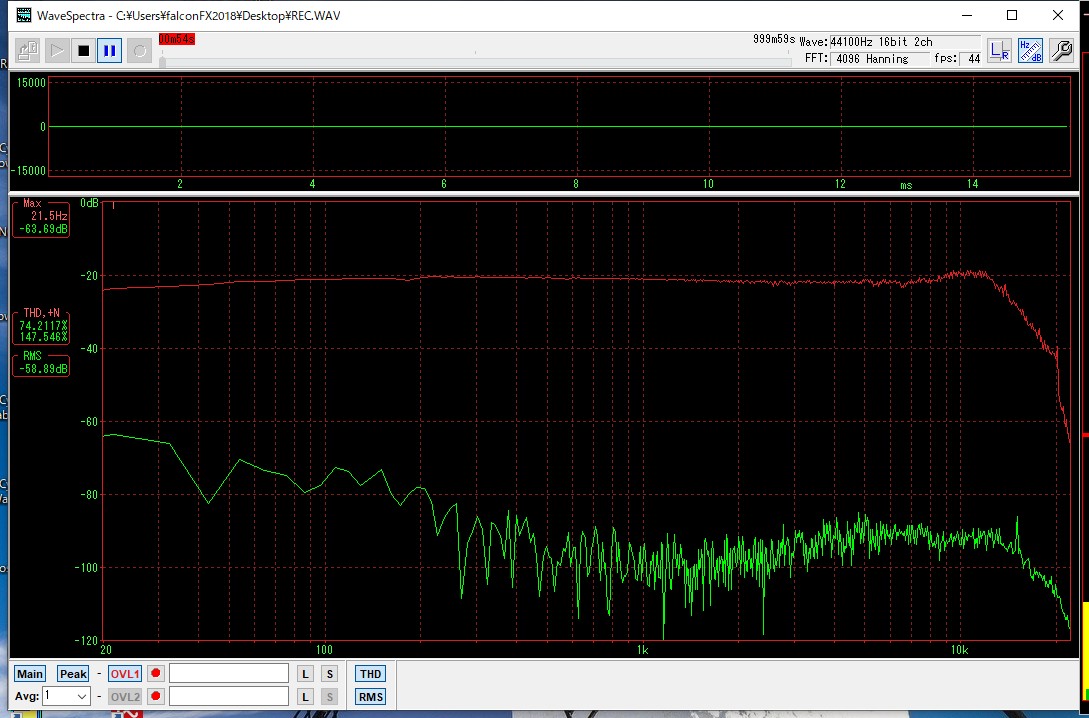Click the red record dot beside OVL2
The width and height of the screenshot is (1089, 718).
coord(156,697)
